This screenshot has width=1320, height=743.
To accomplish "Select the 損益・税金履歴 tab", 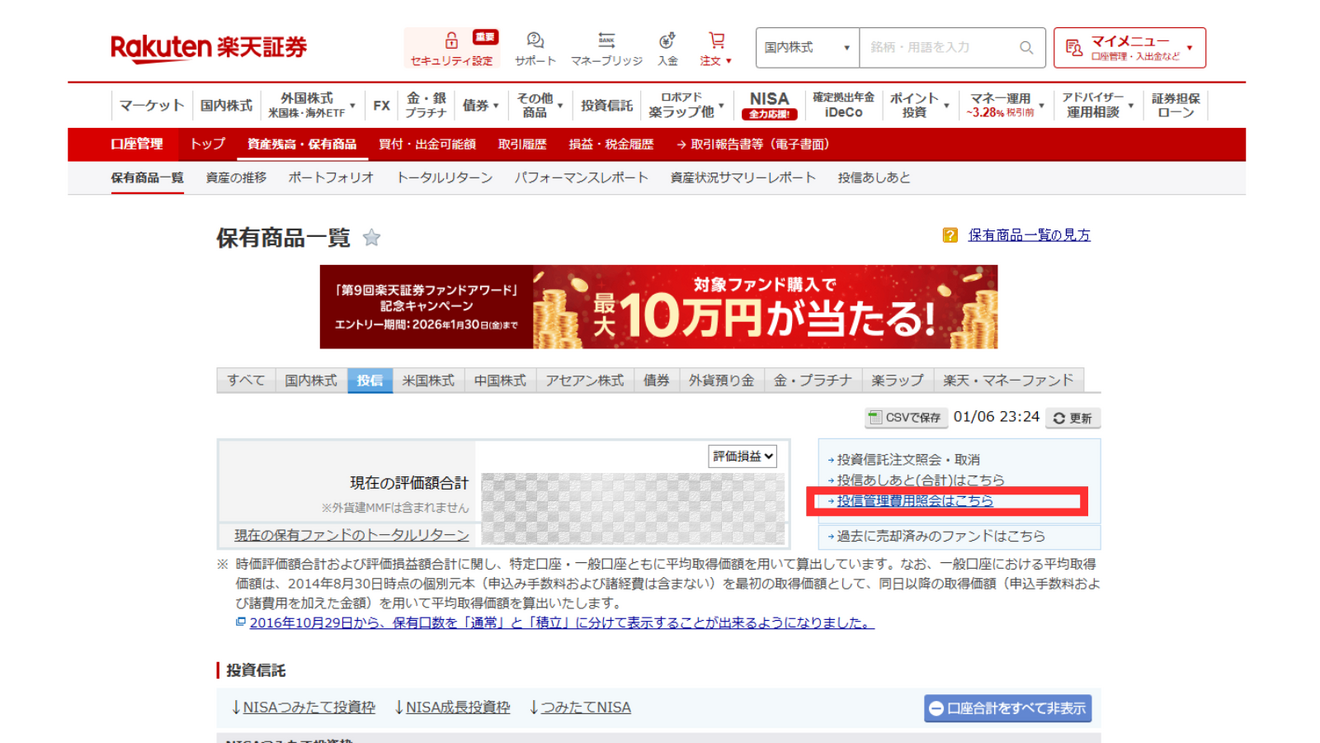I will 611,145.
